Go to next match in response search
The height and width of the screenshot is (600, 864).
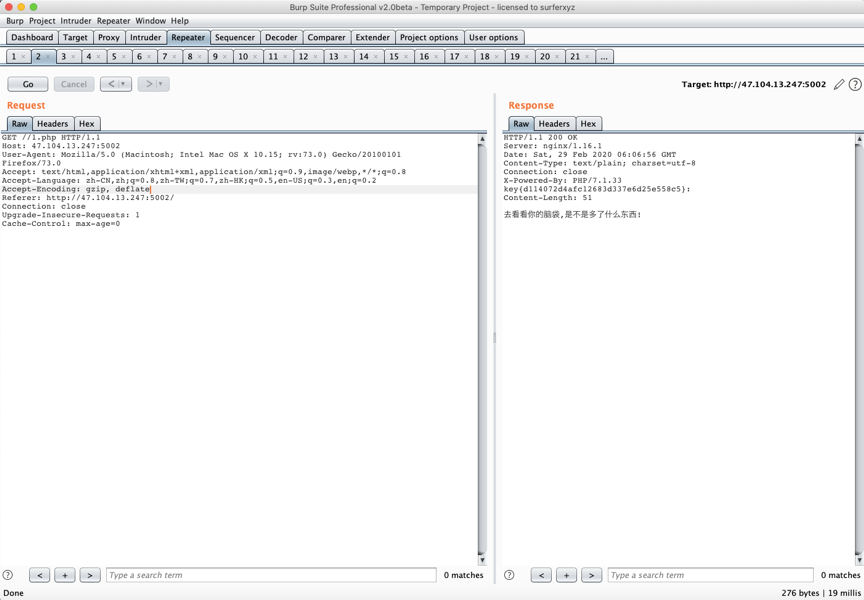pyautogui.click(x=591, y=575)
